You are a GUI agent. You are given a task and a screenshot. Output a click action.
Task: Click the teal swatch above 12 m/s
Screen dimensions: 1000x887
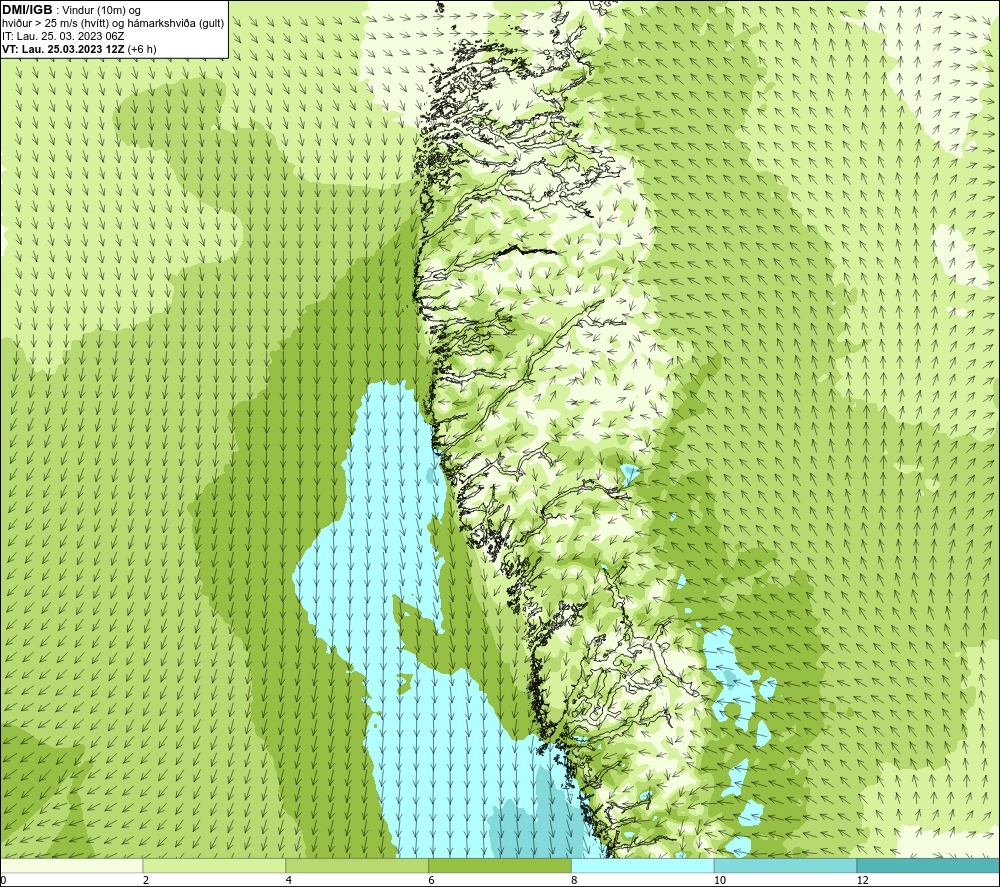click(928, 865)
